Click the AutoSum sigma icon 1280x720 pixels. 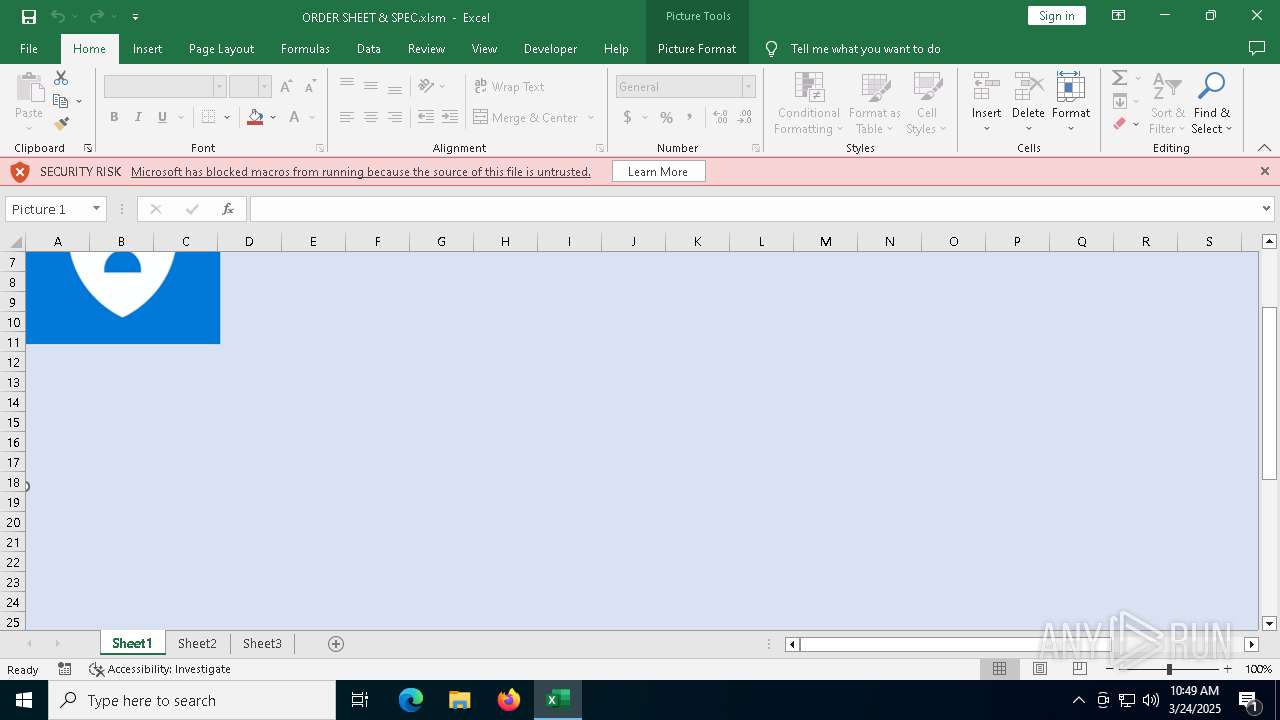coord(1120,78)
